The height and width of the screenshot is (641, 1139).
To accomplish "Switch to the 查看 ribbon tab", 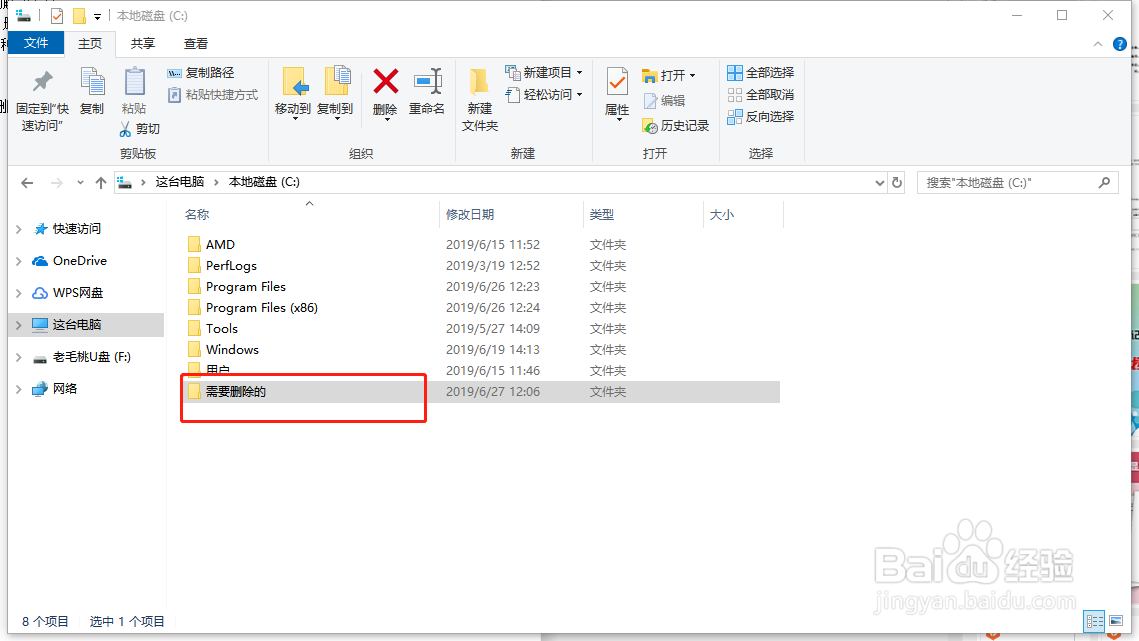I will click(x=194, y=43).
